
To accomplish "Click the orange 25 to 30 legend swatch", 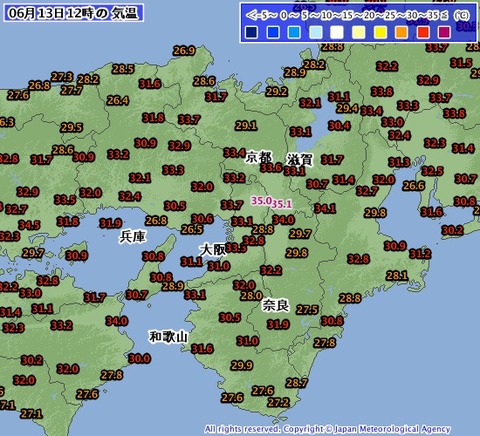I will point(402,33).
